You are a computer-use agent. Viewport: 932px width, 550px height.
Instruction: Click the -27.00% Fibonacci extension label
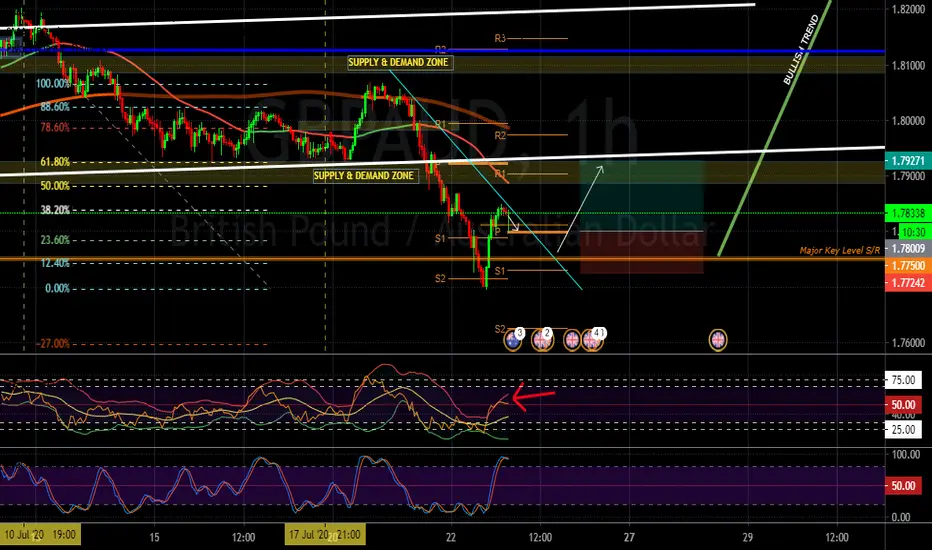(x=54, y=344)
